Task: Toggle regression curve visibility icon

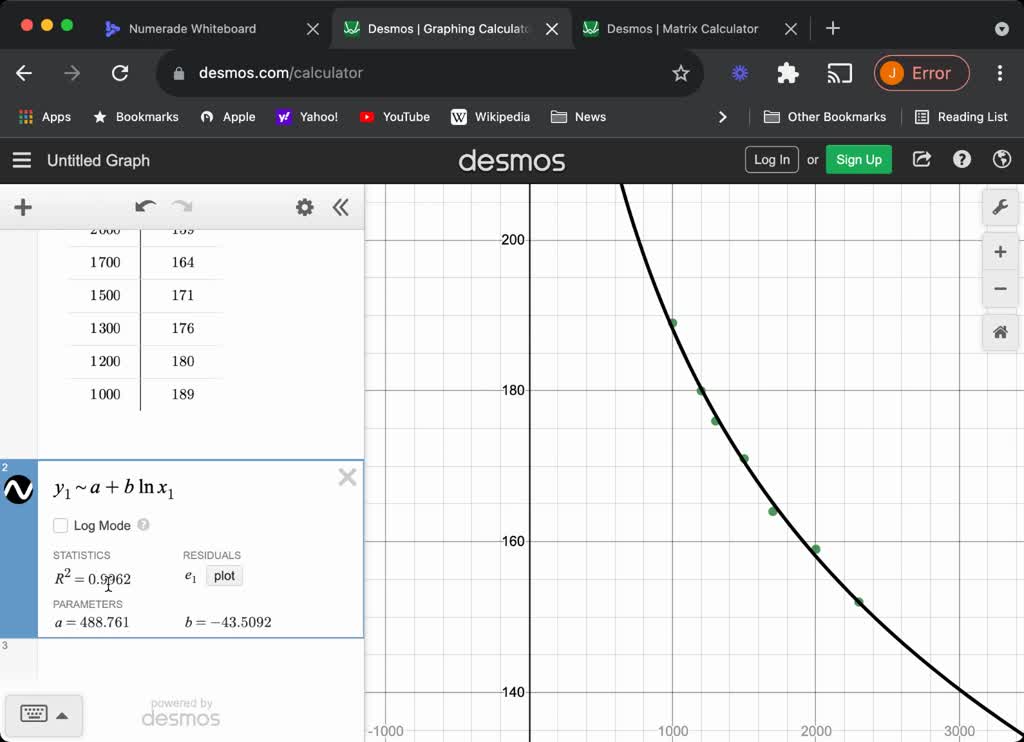Action: coord(19,490)
